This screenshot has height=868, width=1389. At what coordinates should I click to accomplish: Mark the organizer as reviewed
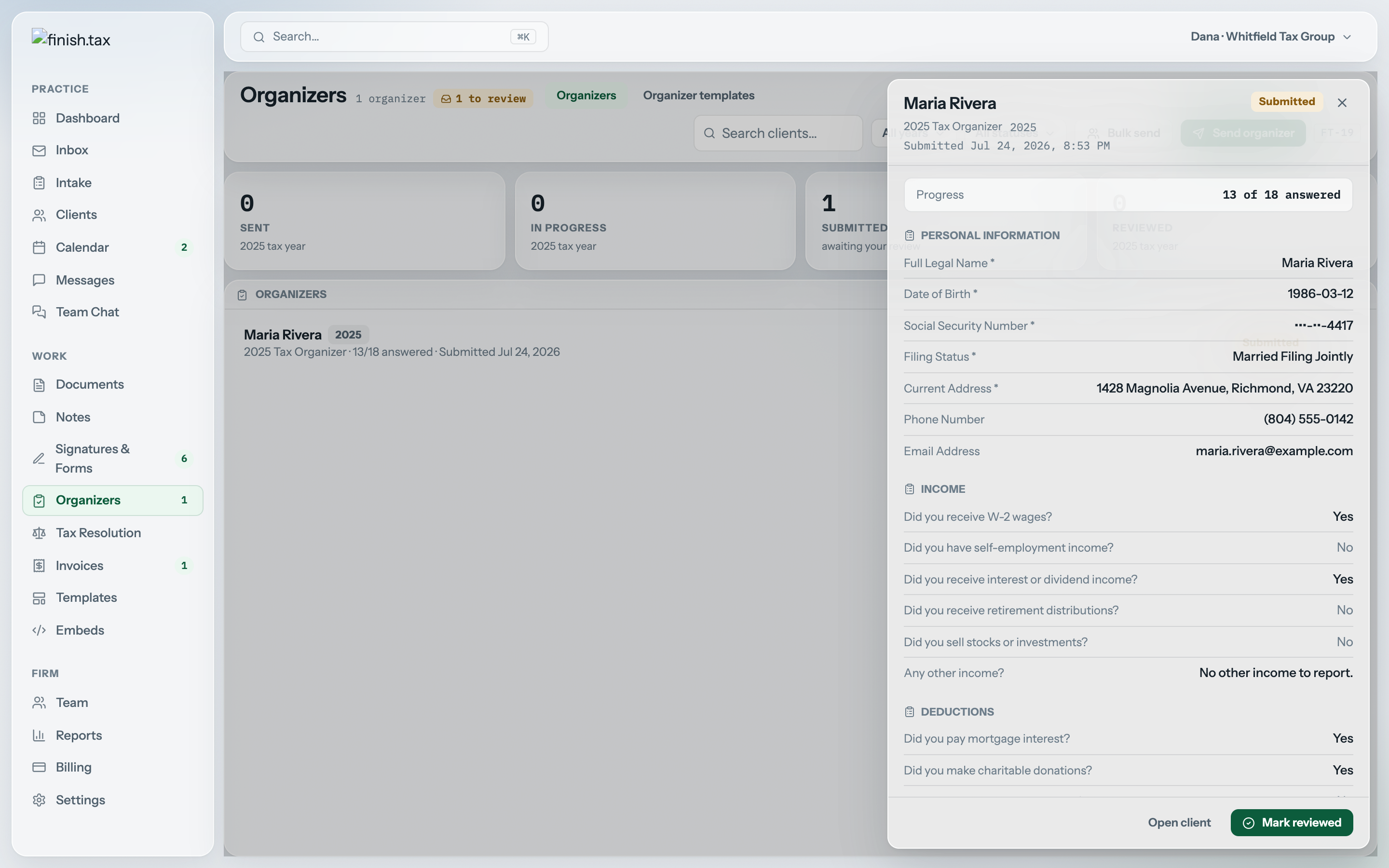coord(1292,823)
